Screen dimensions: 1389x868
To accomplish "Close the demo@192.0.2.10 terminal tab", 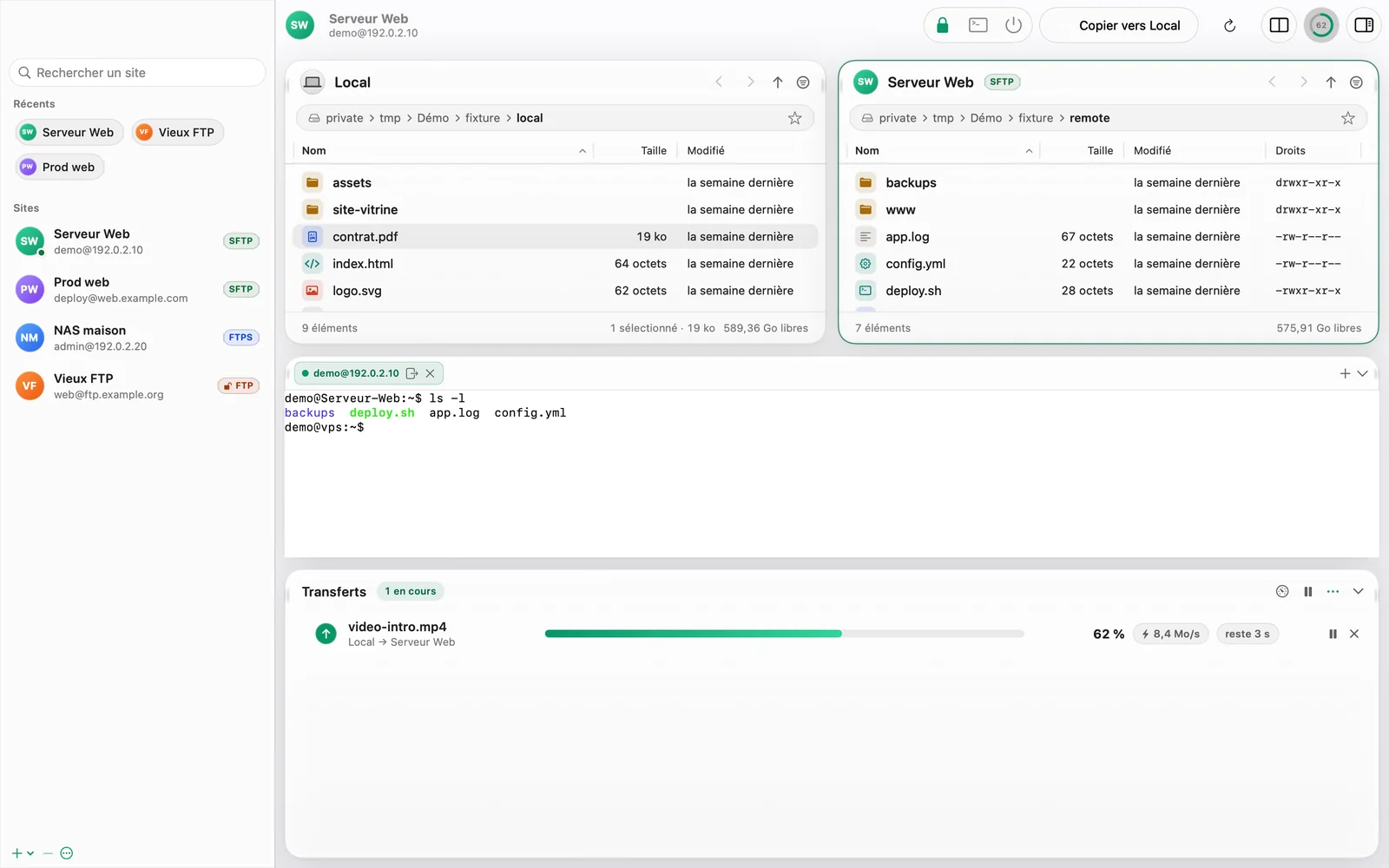I will pyautogui.click(x=430, y=373).
